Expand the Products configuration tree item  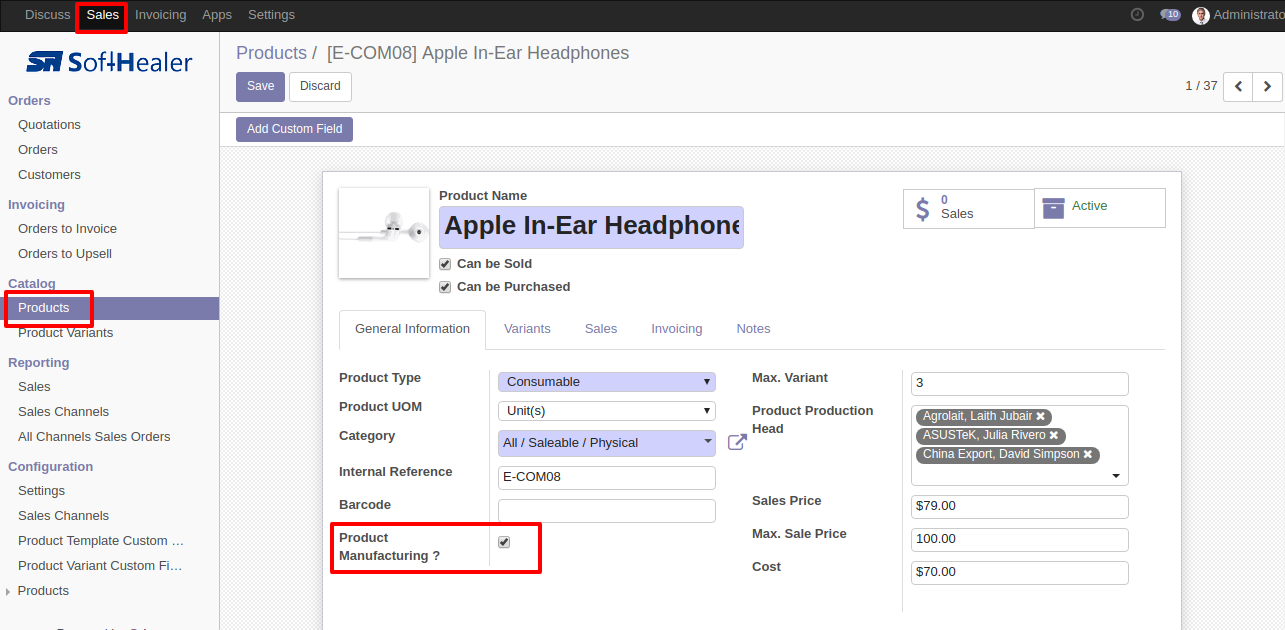click(9, 592)
